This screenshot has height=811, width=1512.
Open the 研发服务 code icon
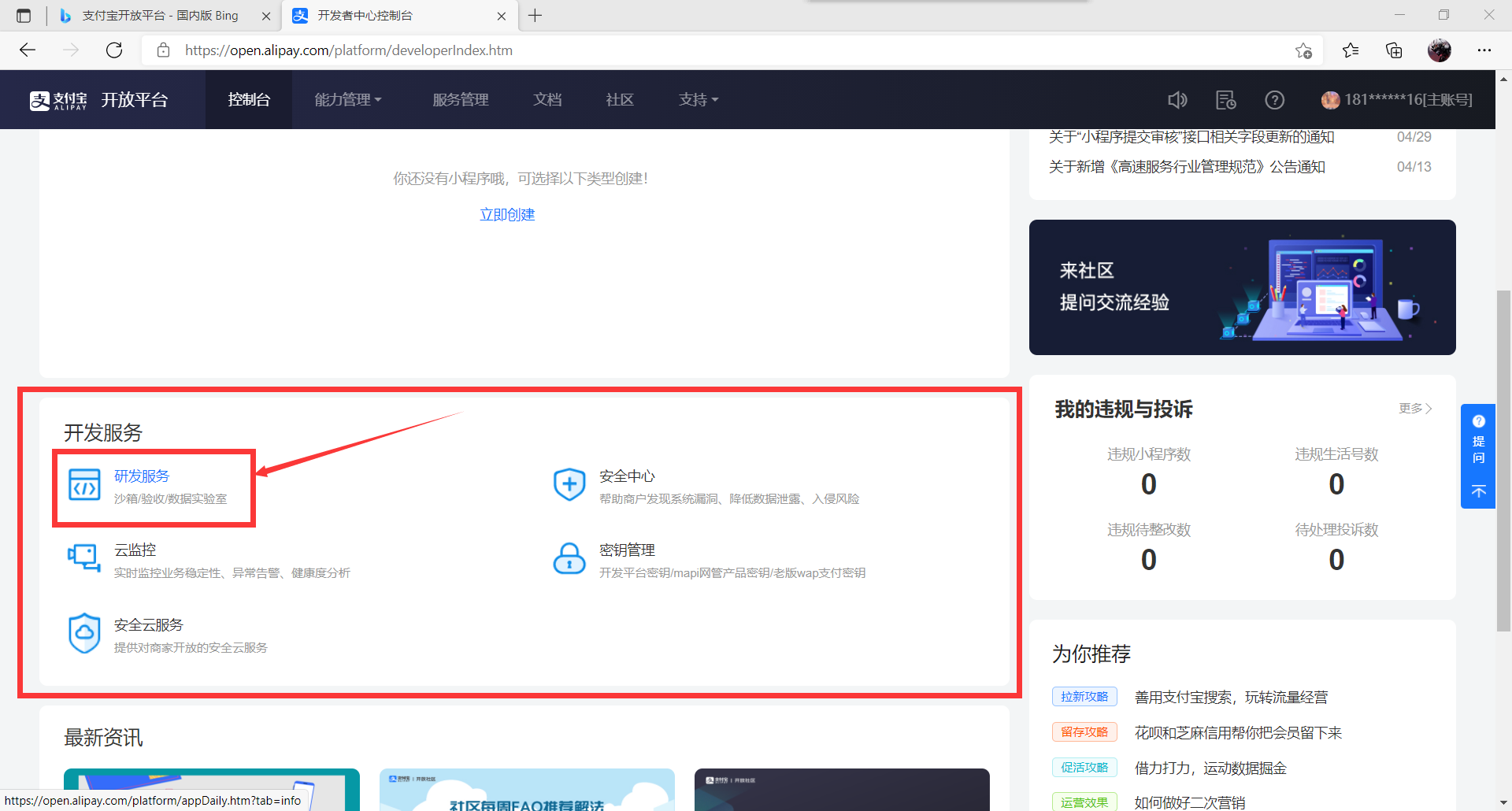pos(84,484)
